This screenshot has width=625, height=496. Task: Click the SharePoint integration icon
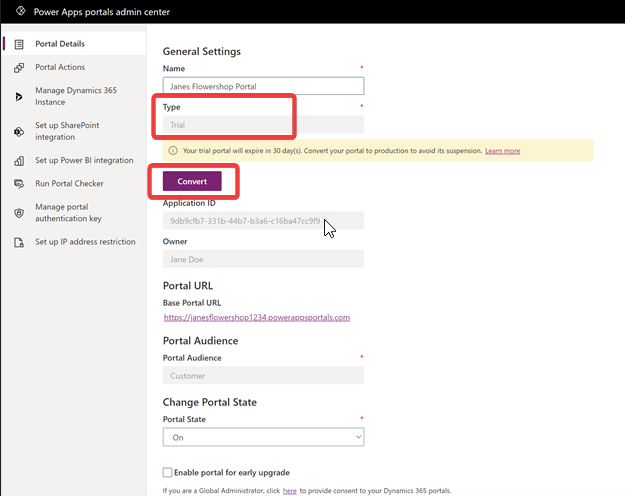click(19, 131)
